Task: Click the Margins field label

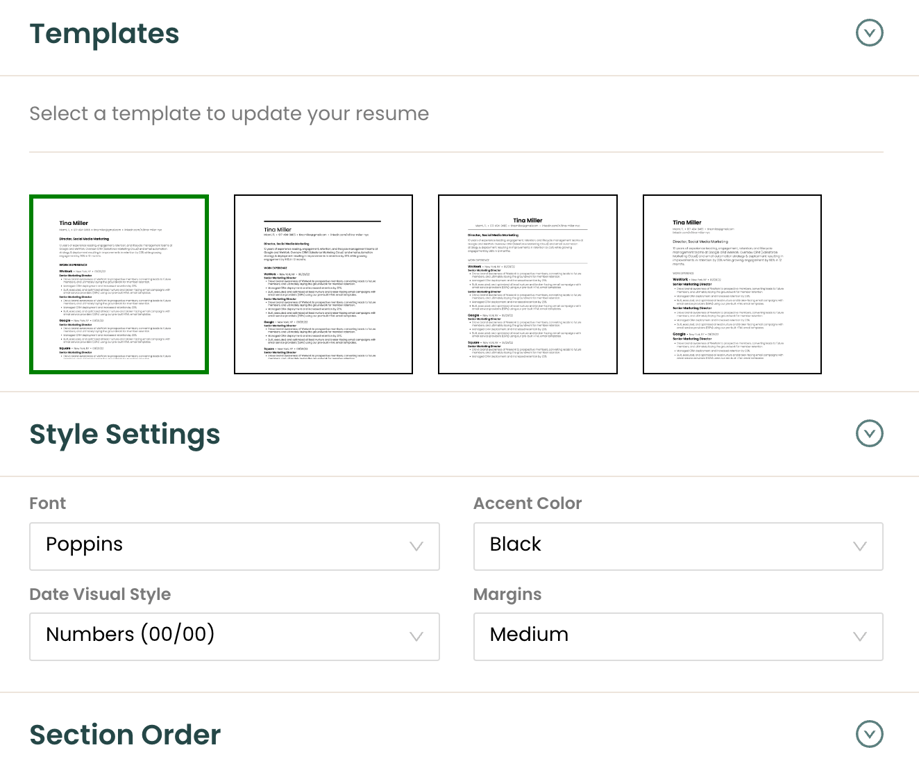Action: pyautogui.click(x=508, y=594)
